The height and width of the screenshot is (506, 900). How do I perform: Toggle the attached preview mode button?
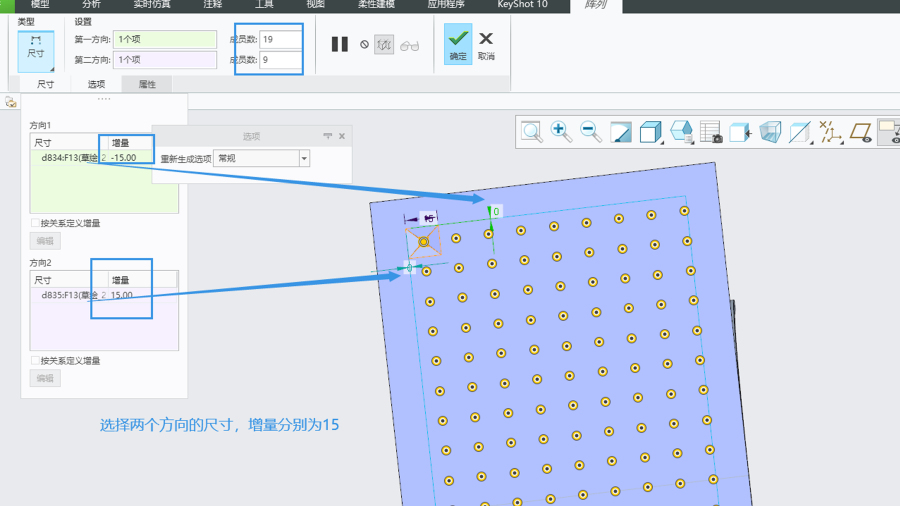point(384,45)
